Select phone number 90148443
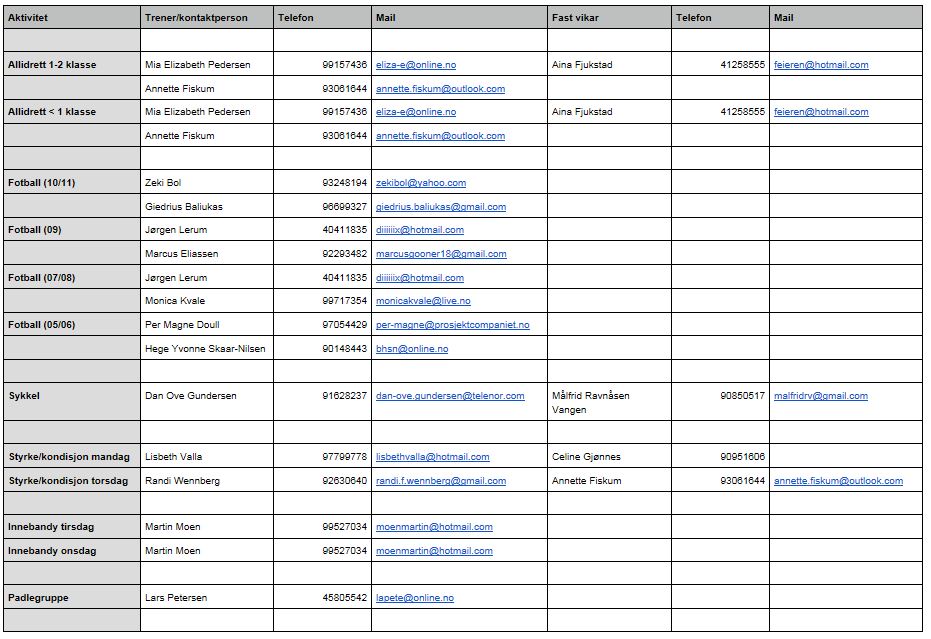This screenshot has height=639, width=931. click(344, 349)
